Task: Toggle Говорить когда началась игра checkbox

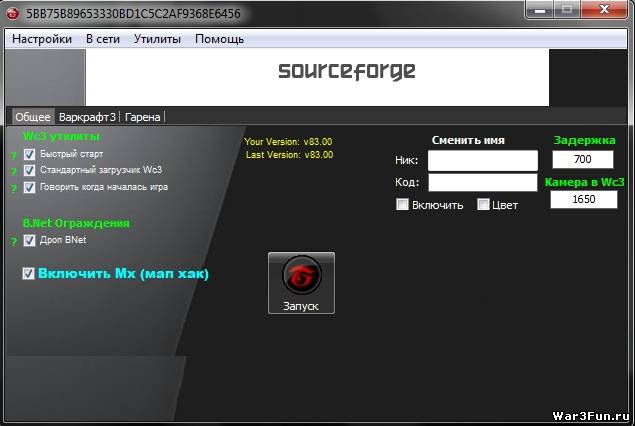Action: click(x=29, y=187)
